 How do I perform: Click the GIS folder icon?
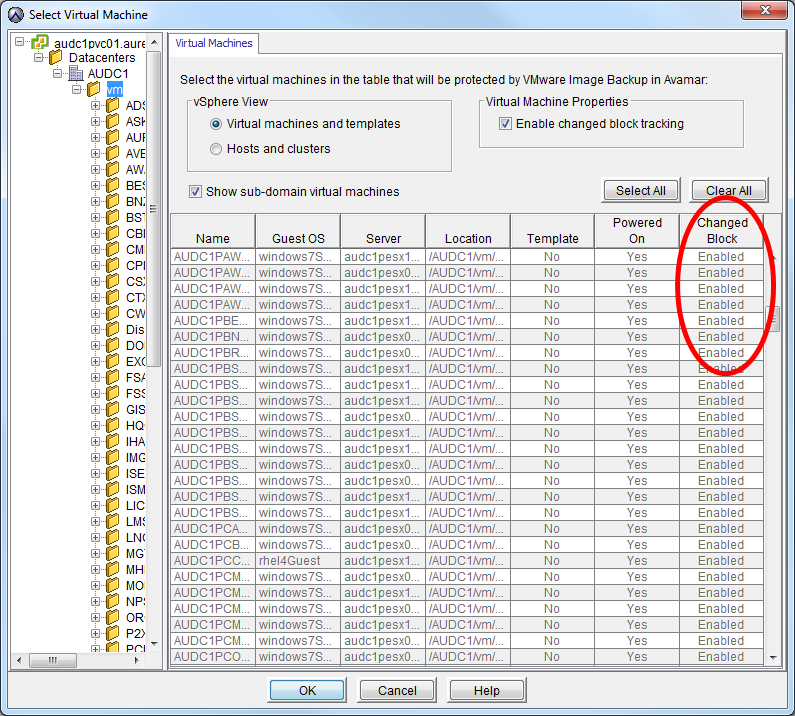[x=113, y=410]
